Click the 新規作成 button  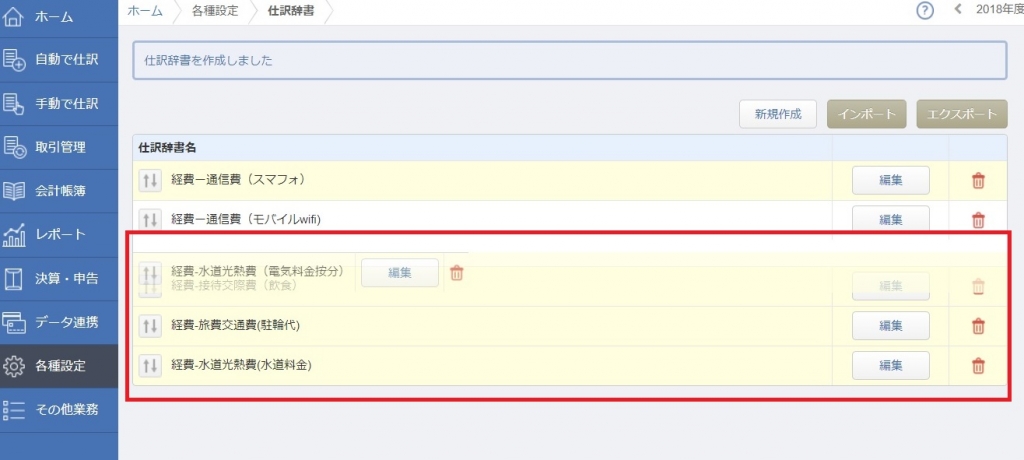tap(778, 114)
